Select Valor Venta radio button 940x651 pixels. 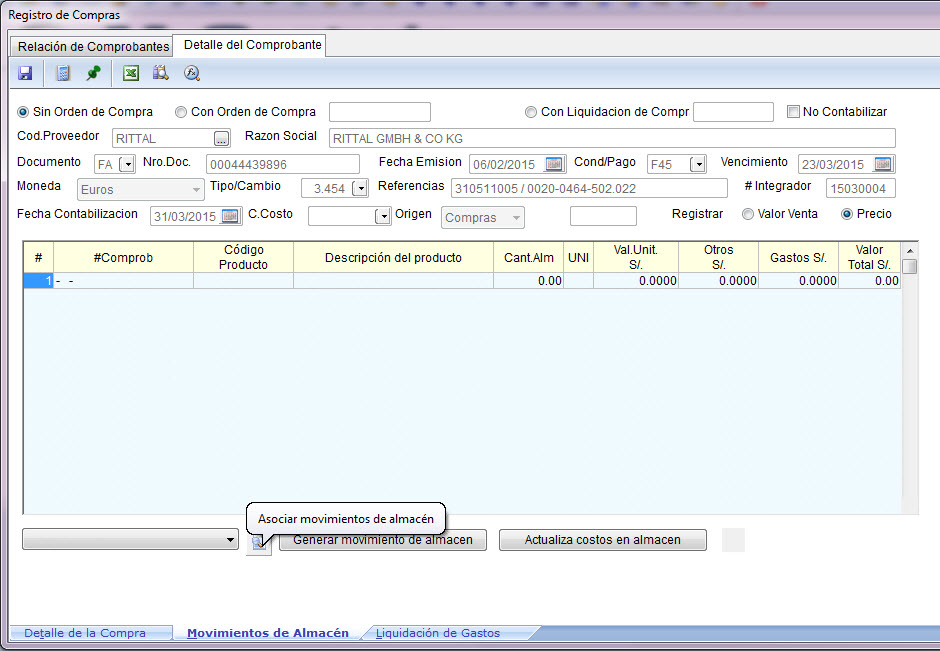point(748,214)
